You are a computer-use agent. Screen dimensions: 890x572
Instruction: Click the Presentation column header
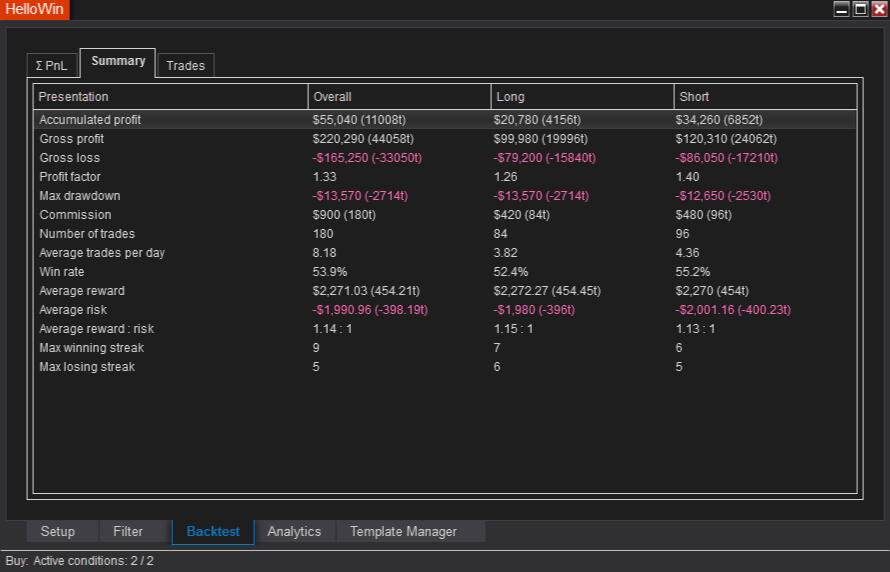[x=170, y=97]
